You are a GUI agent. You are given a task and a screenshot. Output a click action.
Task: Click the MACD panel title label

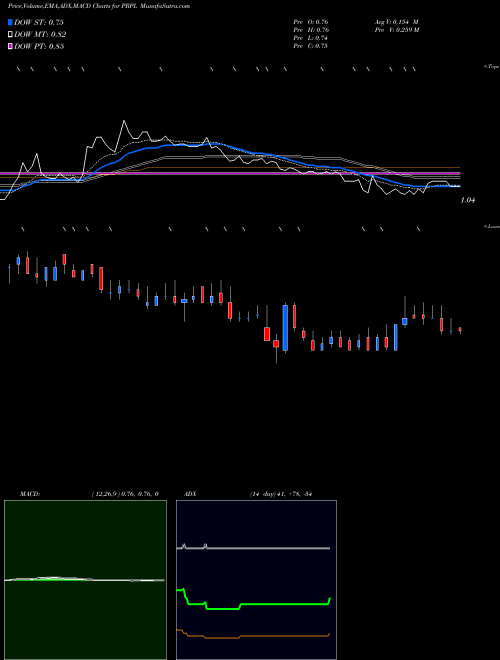pyautogui.click(x=30, y=494)
